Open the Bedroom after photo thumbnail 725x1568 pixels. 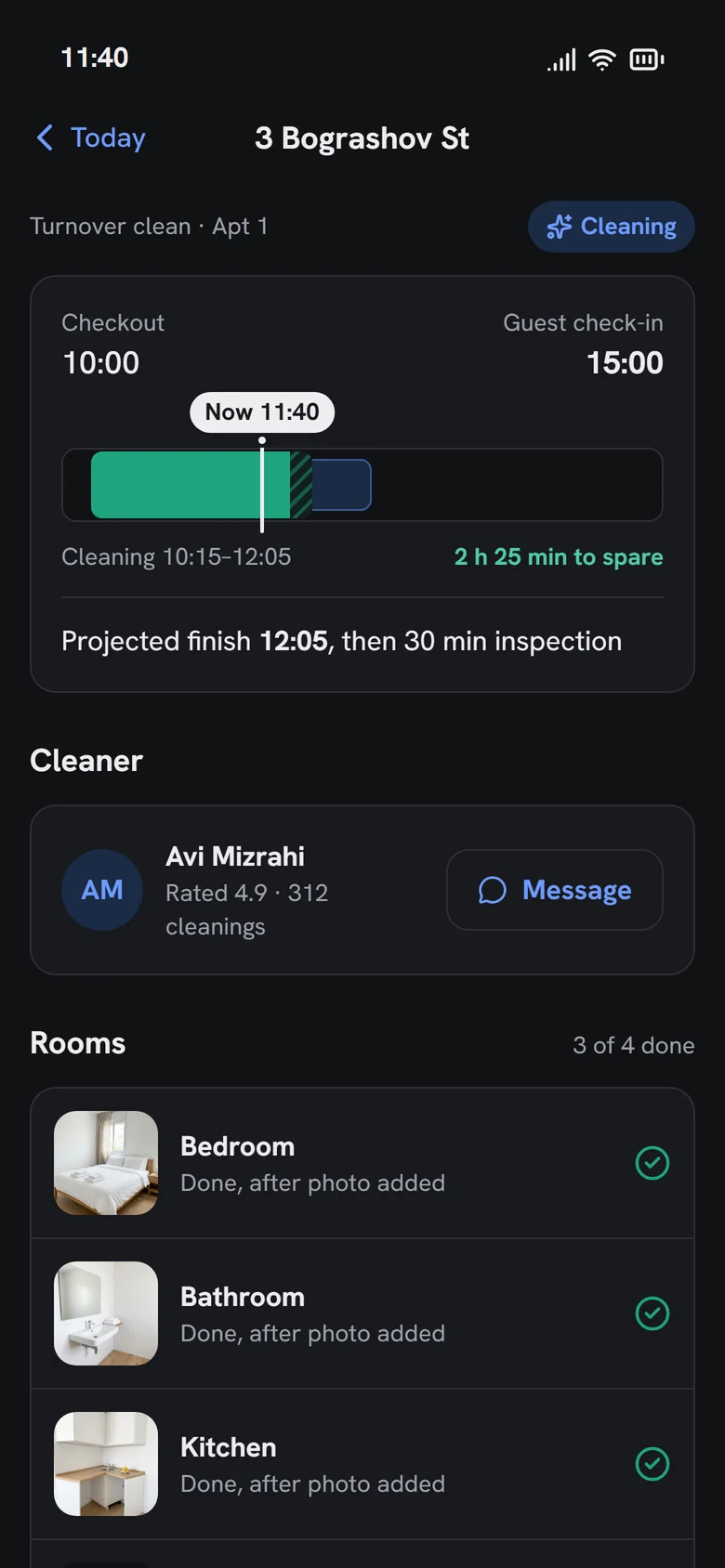coord(106,1163)
